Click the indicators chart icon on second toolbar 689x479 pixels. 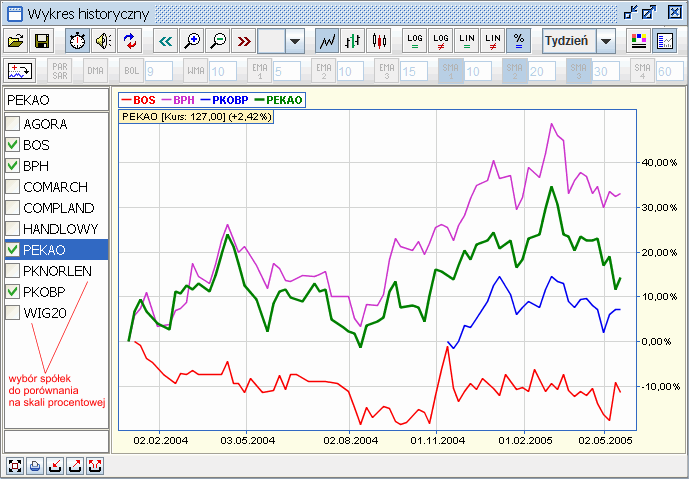pyautogui.click(x=20, y=71)
